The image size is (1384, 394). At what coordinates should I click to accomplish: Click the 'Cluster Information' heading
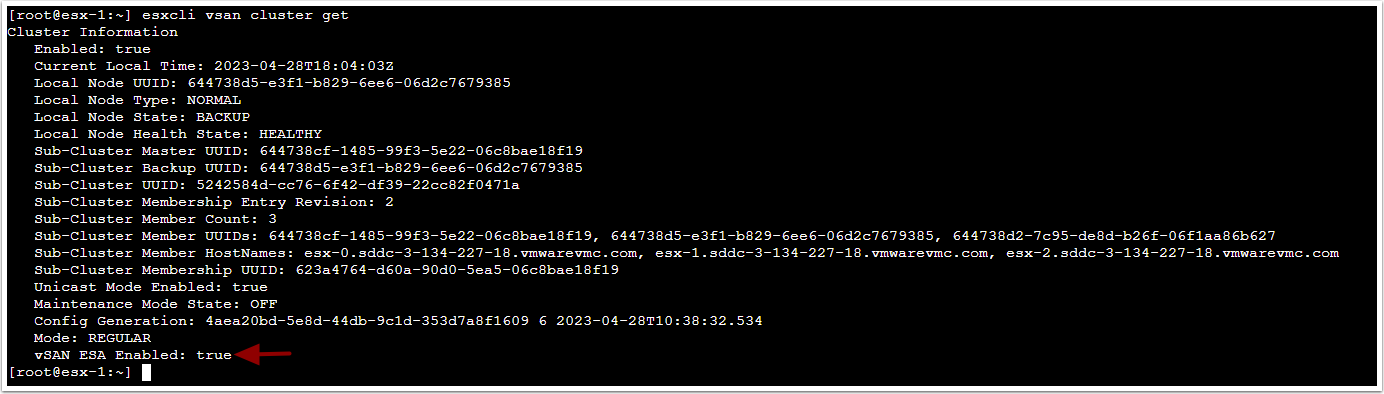pyautogui.click(x=93, y=32)
